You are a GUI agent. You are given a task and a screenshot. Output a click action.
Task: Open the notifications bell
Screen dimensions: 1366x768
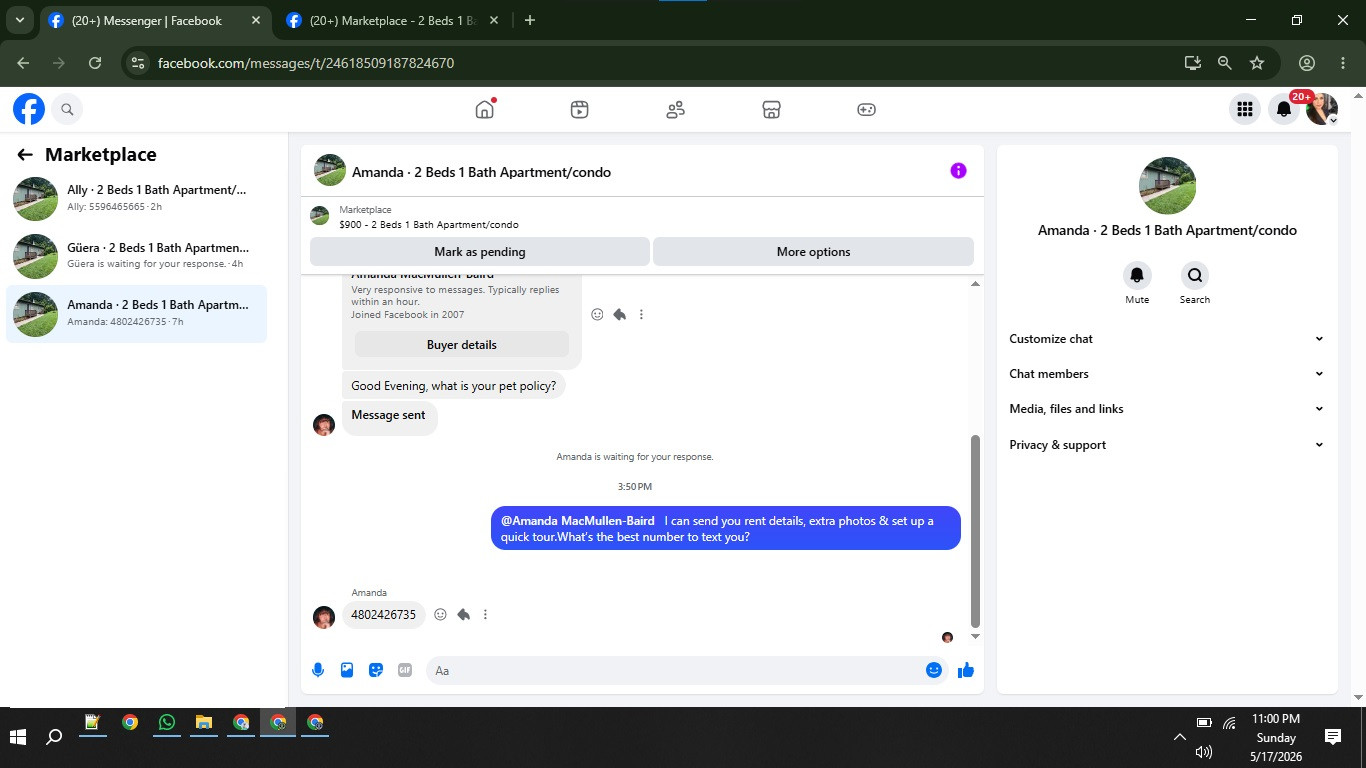pos(1284,109)
